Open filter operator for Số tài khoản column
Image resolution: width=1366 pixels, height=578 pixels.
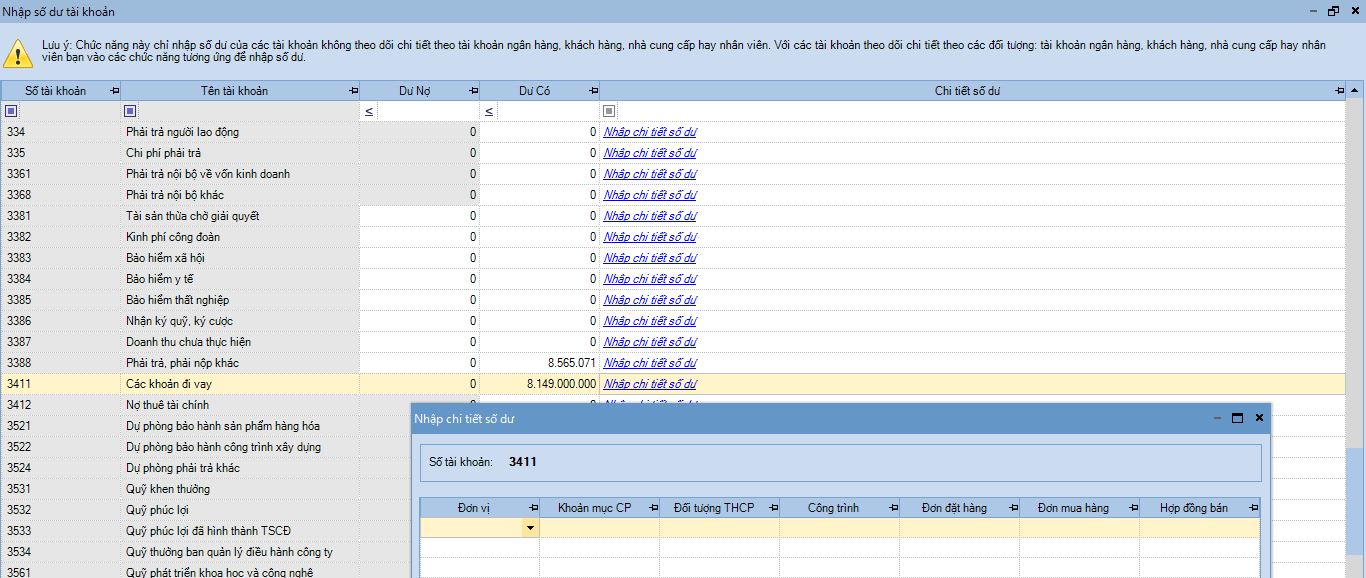[x=11, y=111]
